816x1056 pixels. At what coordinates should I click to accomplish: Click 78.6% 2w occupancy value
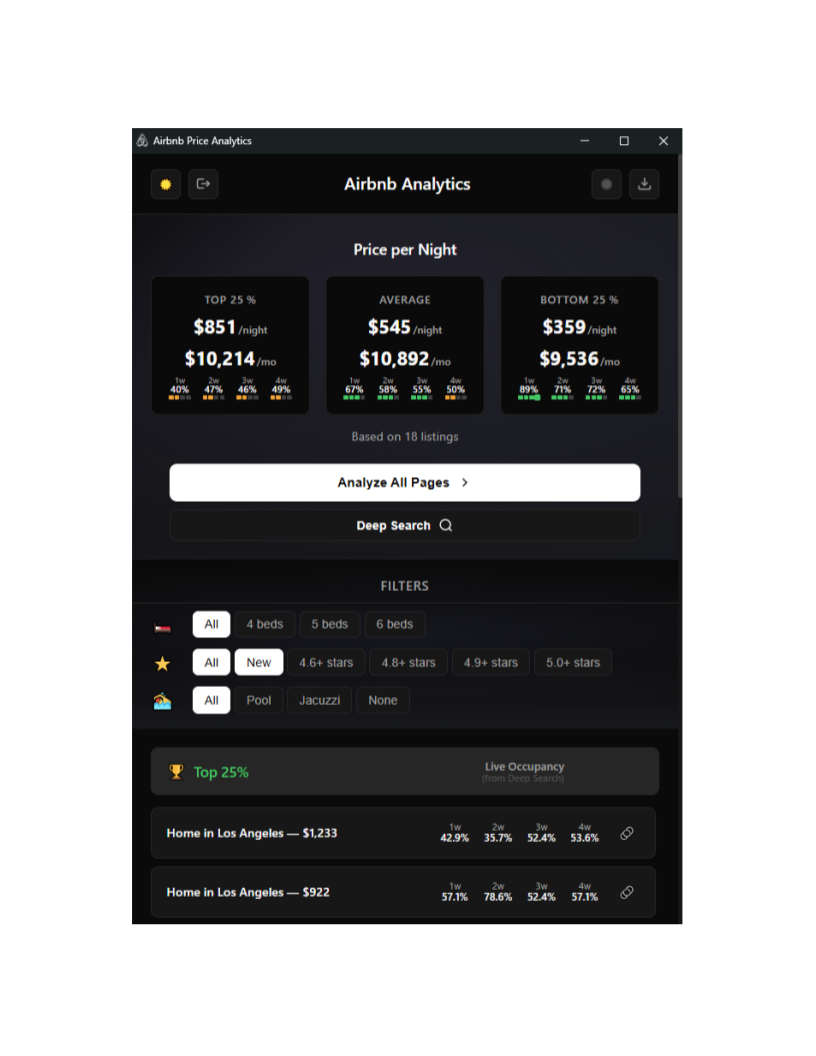pyautogui.click(x=498, y=897)
